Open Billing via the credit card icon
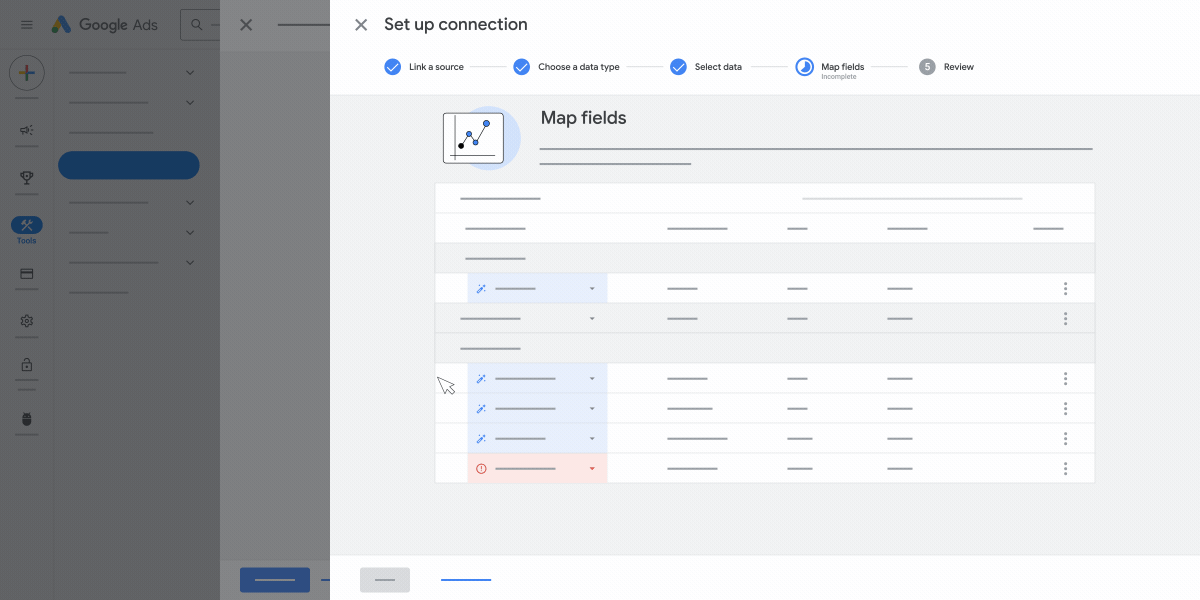Image resolution: width=1200 pixels, height=600 pixels. point(27,273)
